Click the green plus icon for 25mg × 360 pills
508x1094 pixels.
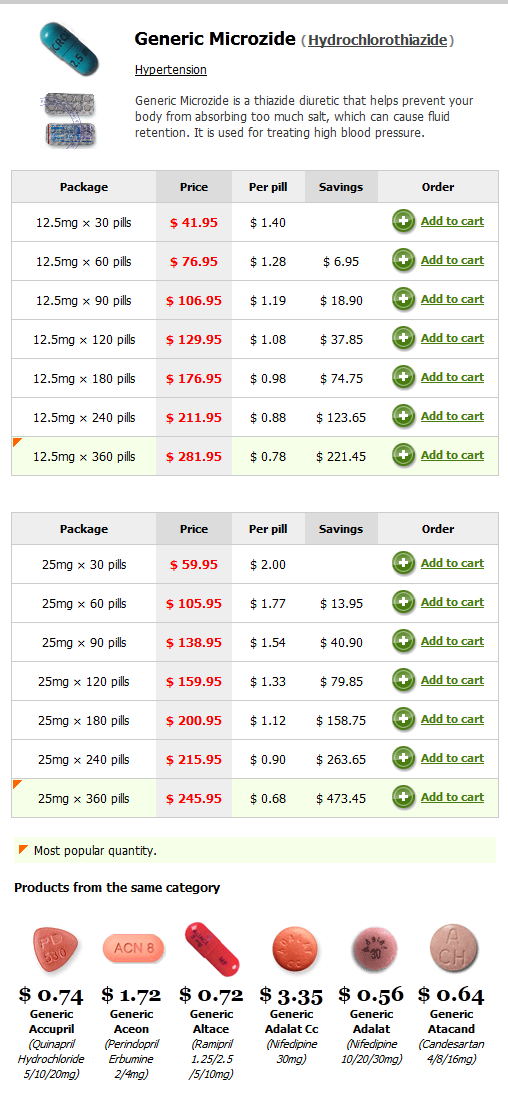403,797
